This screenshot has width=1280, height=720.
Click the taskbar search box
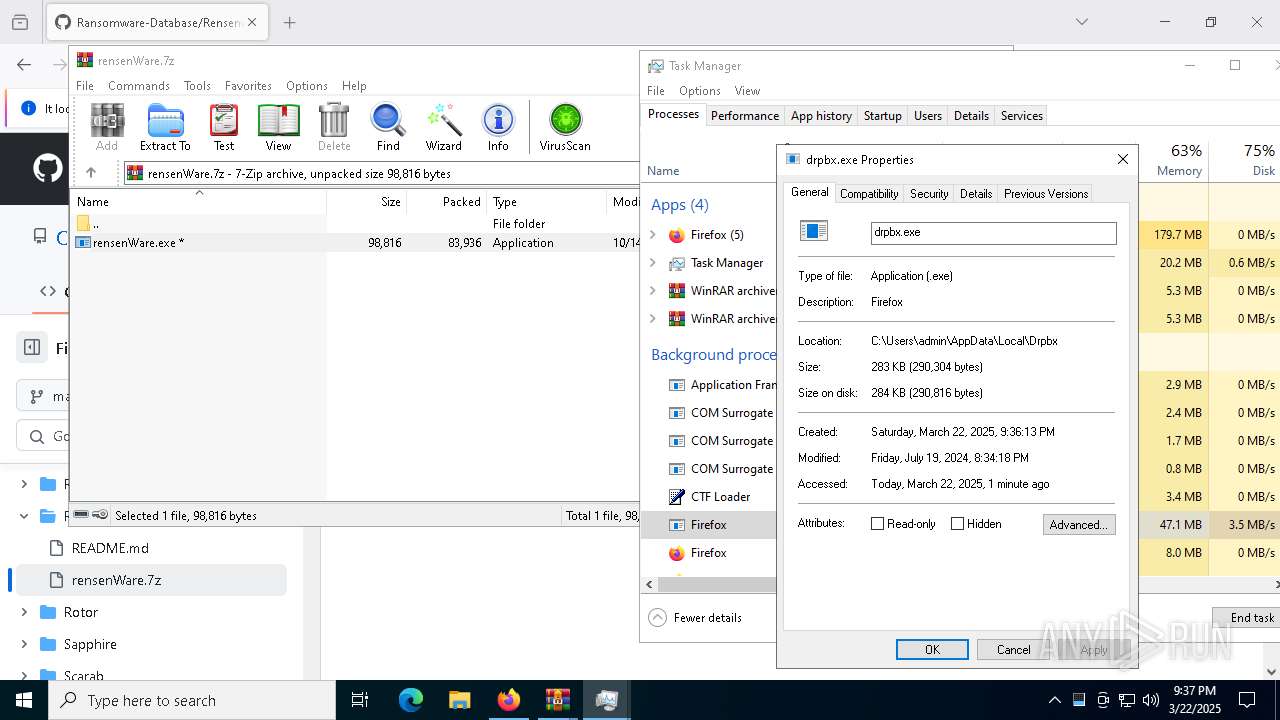click(x=192, y=700)
